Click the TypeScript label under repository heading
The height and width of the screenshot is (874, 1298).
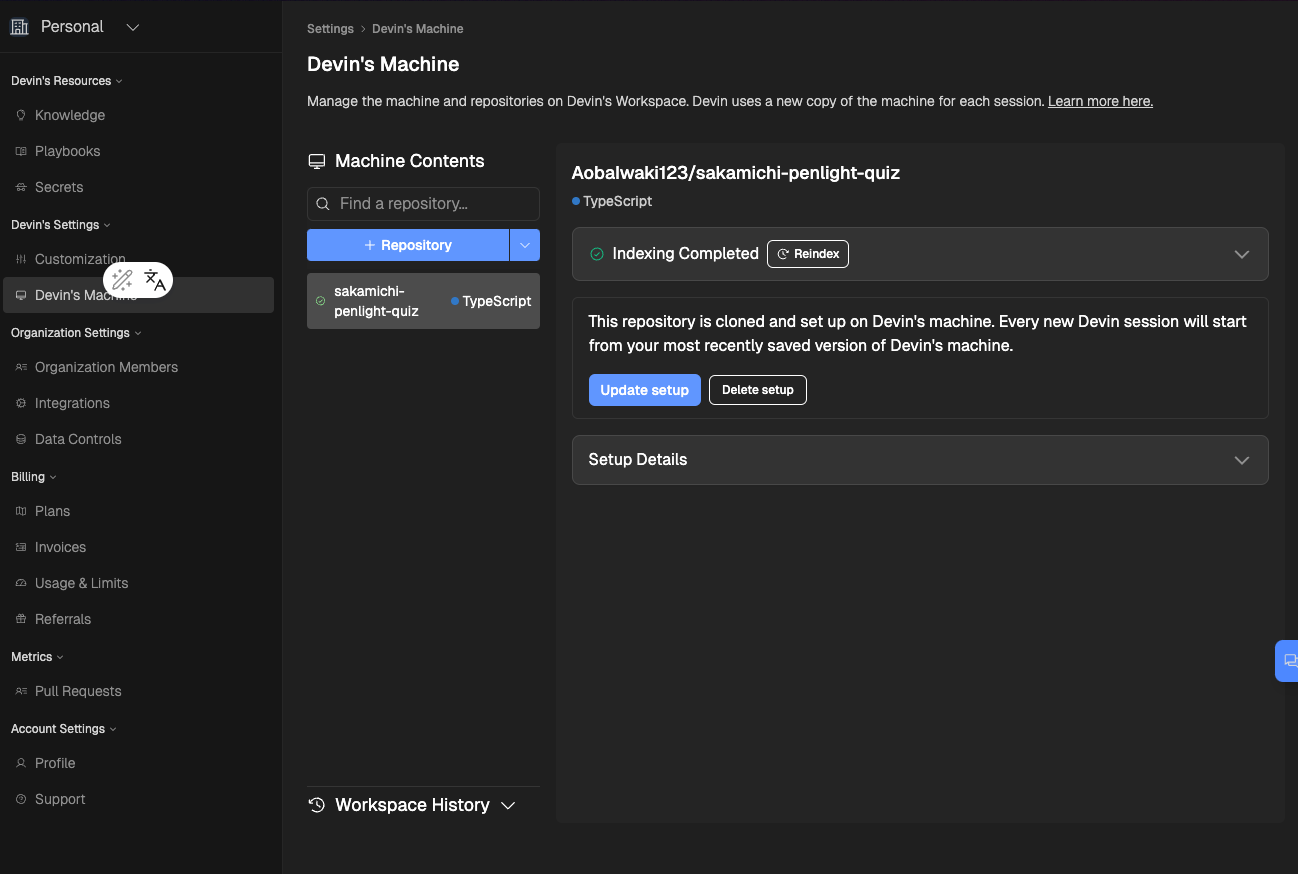pos(617,201)
